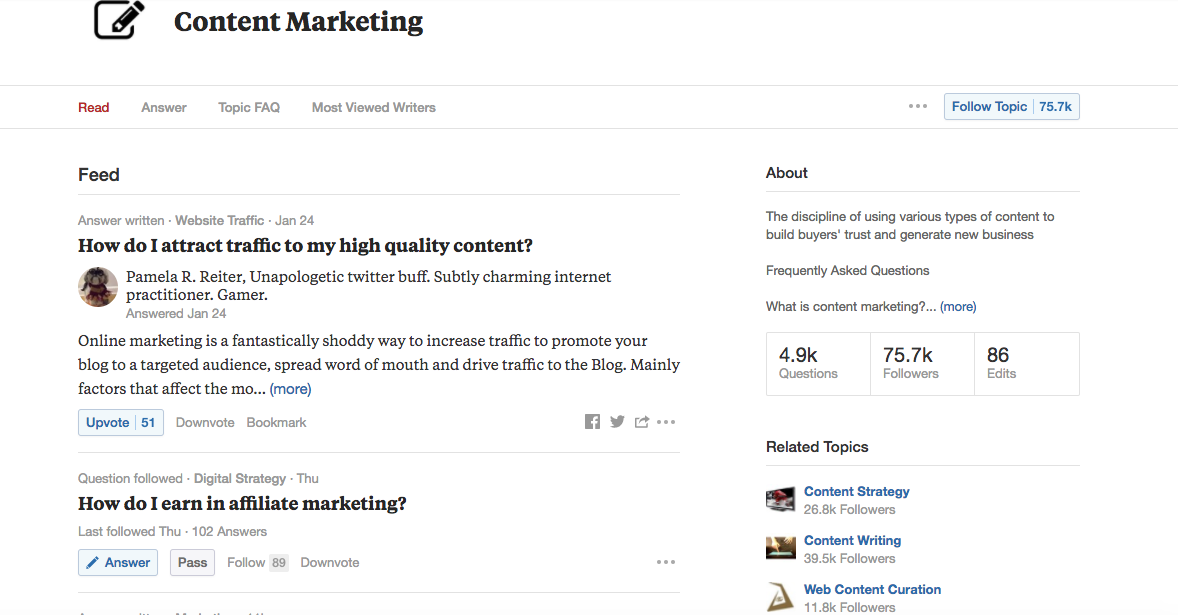The image size is (1178, 615).
Task: Open more options for Pamela's answer
Action: [x=666, y=422]
